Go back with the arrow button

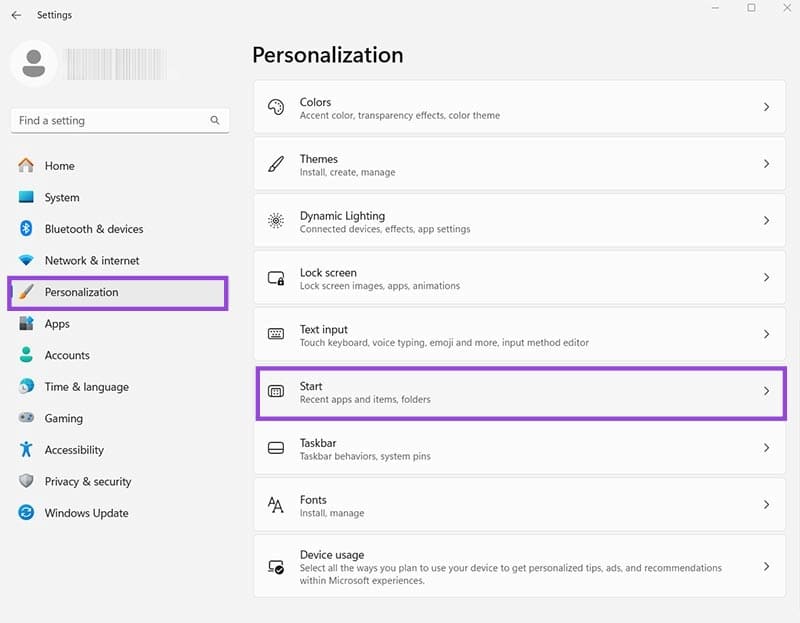pyautogui.click(x=16, y=15)
